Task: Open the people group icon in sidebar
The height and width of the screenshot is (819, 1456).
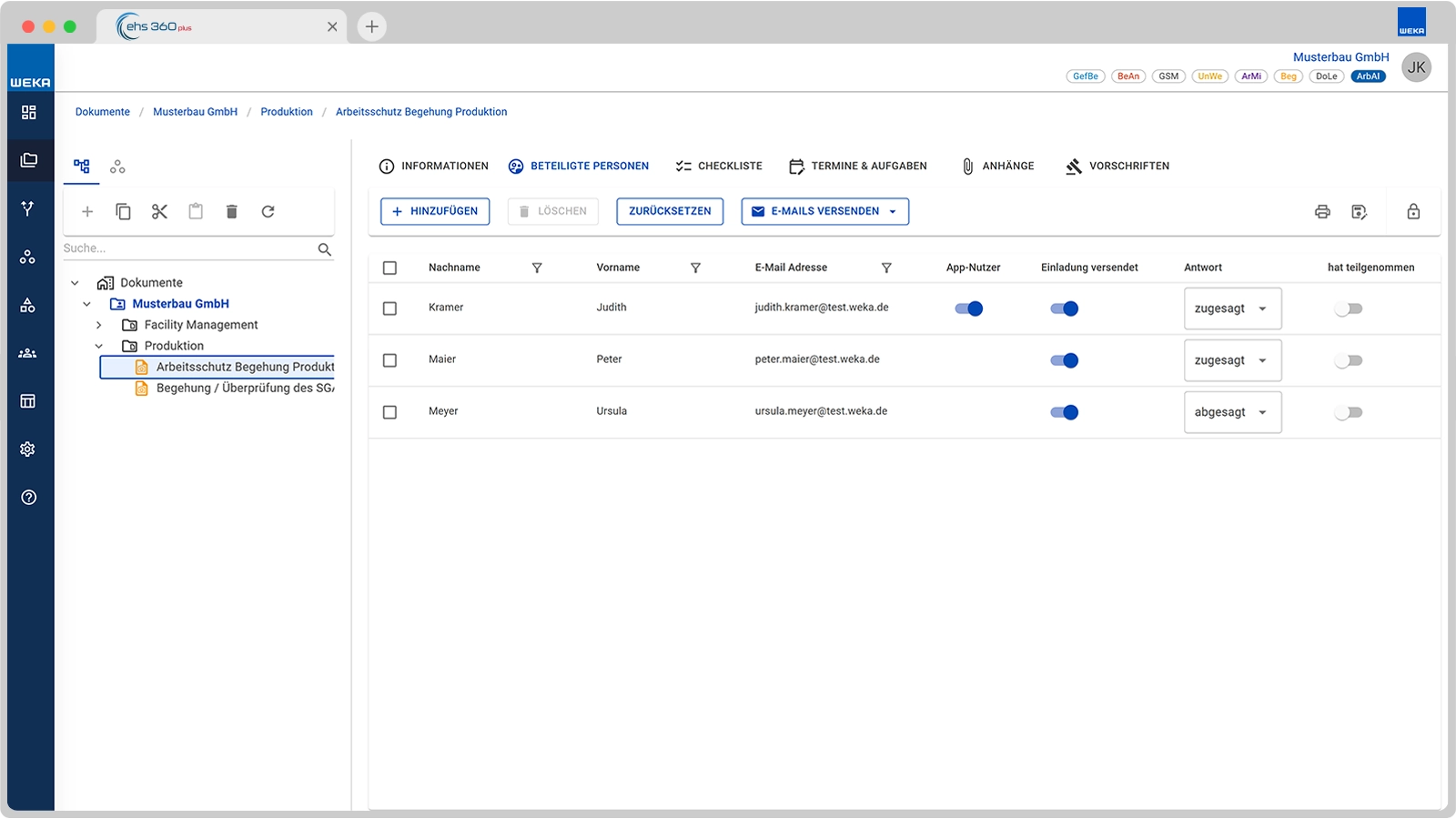Action: [28, 353]
